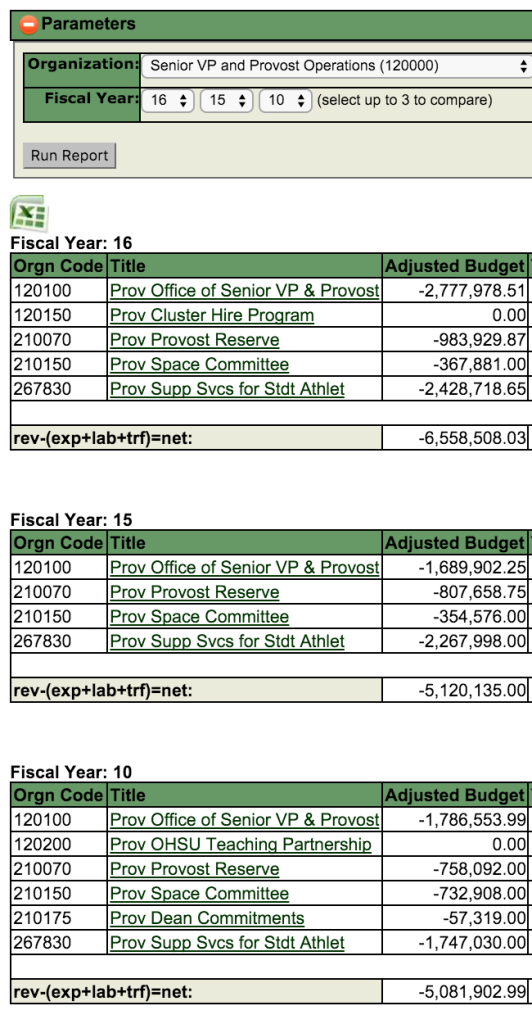Open Prov Cluster Hire Program link

(211, 315)
